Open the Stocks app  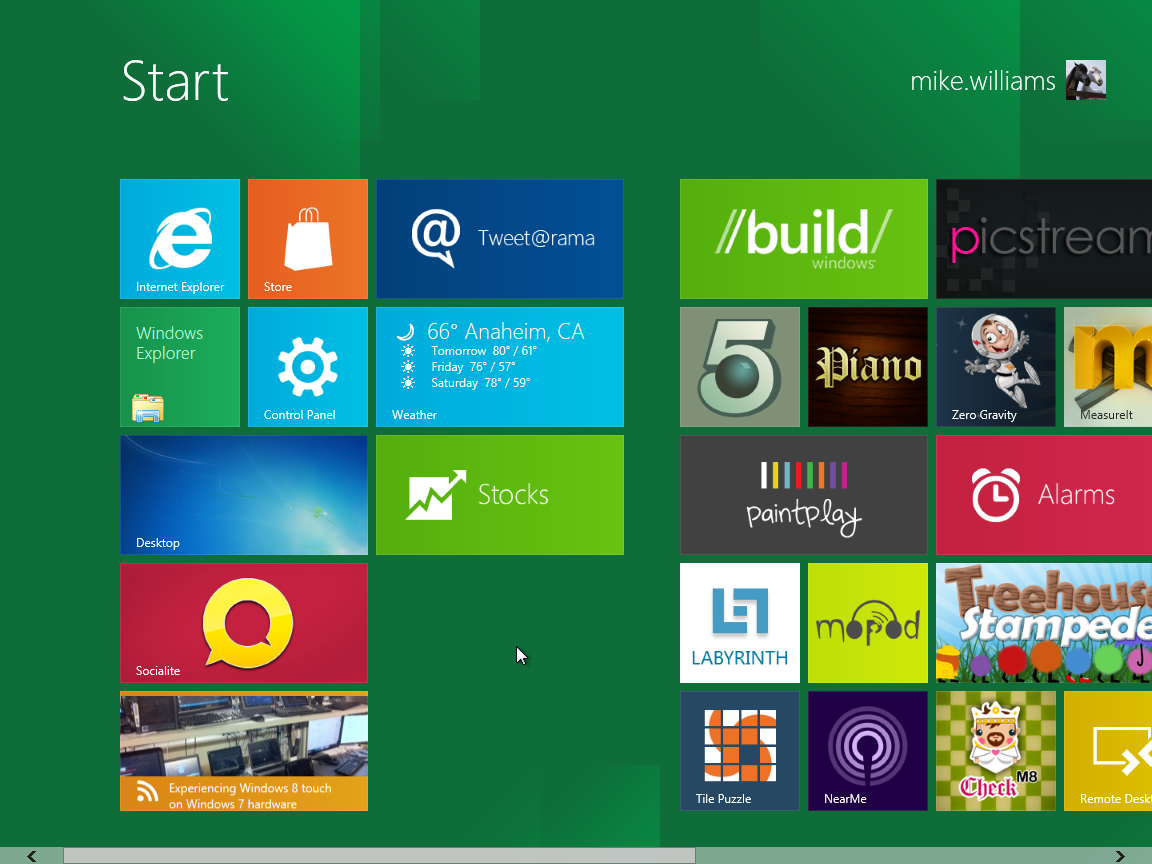point(500,495)
